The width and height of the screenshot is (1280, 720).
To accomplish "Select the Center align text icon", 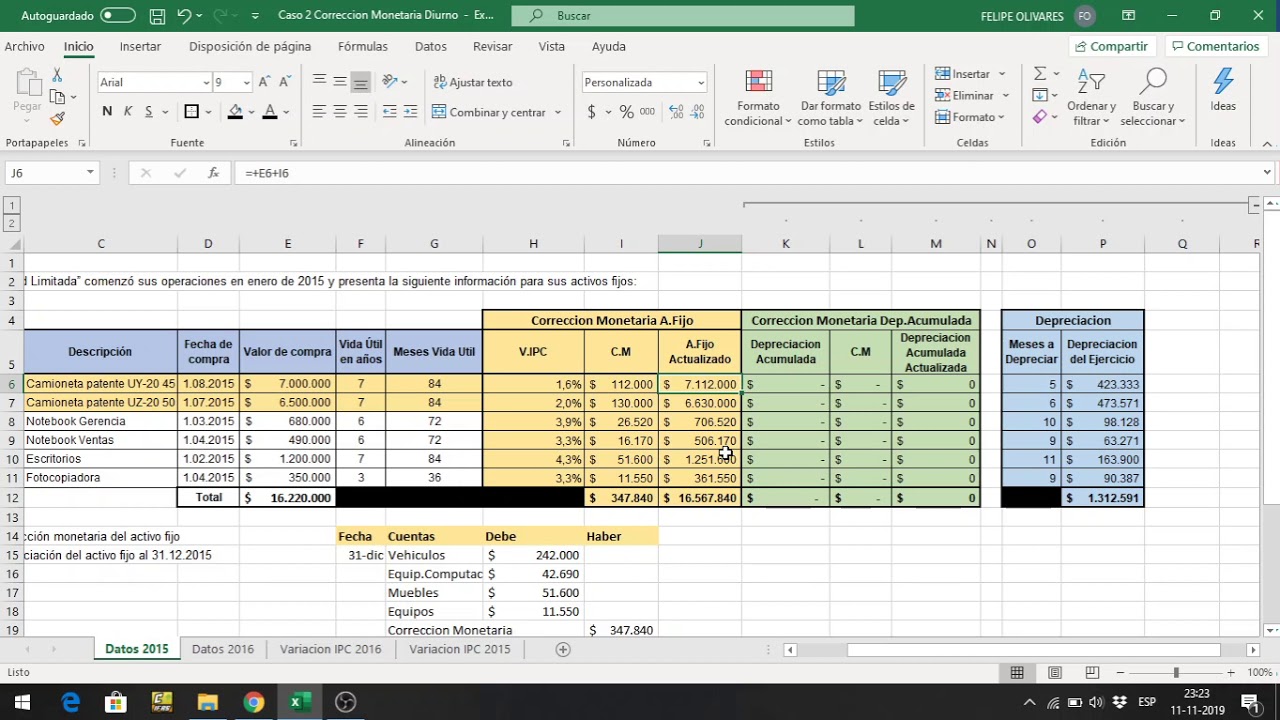I will coord(340,112).
